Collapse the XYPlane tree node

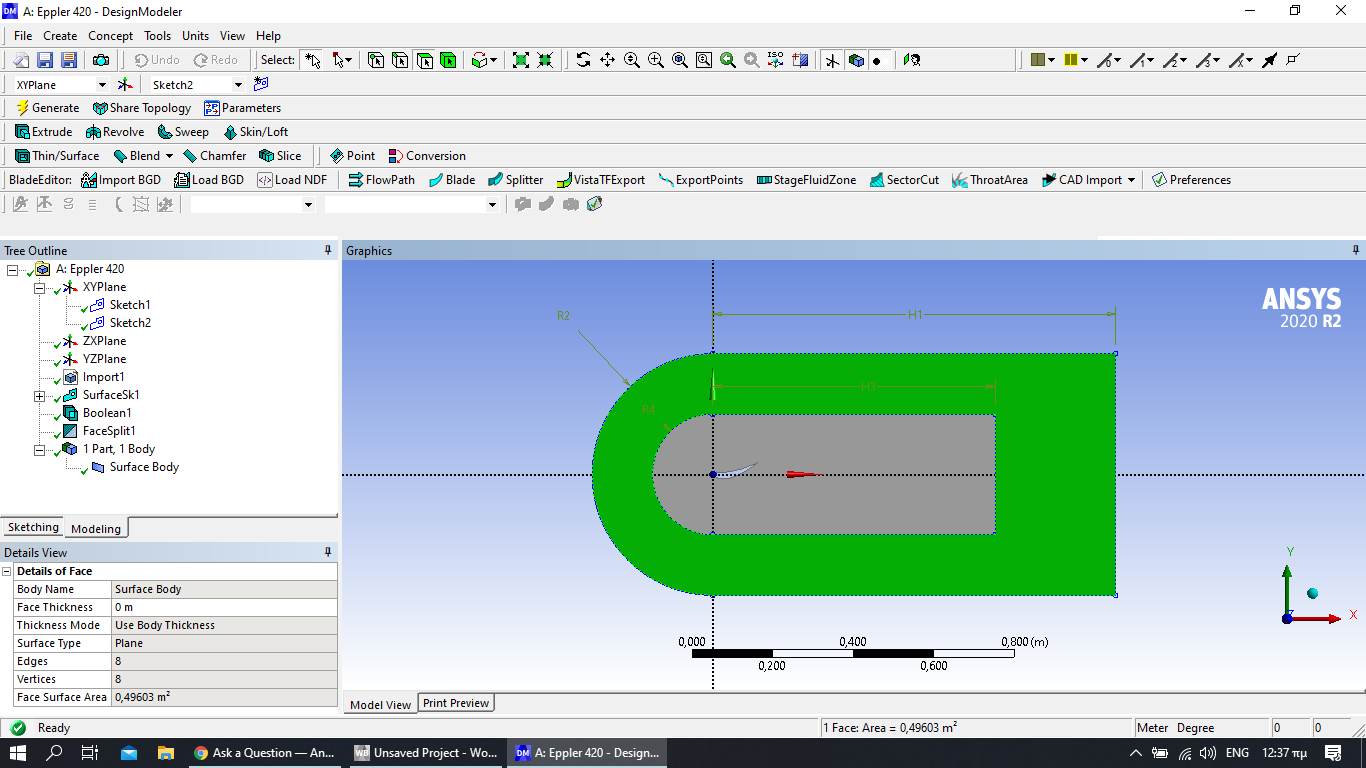40,287
